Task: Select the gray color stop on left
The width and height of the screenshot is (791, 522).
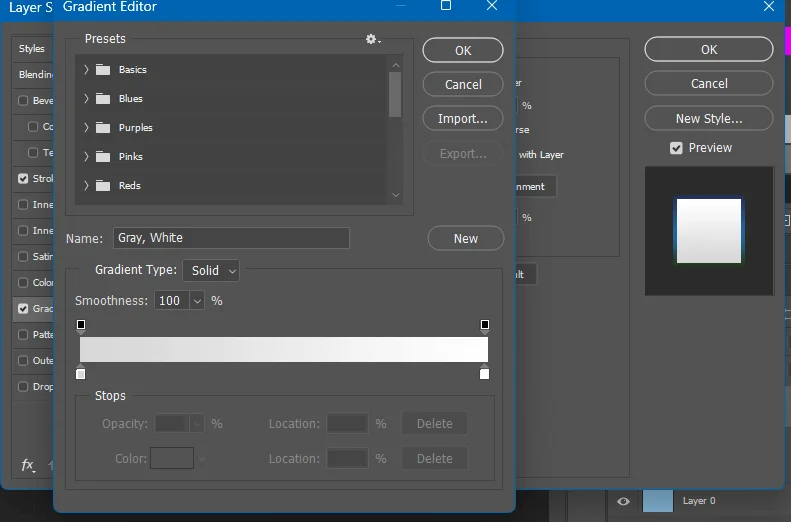Action: click(81, 372)
